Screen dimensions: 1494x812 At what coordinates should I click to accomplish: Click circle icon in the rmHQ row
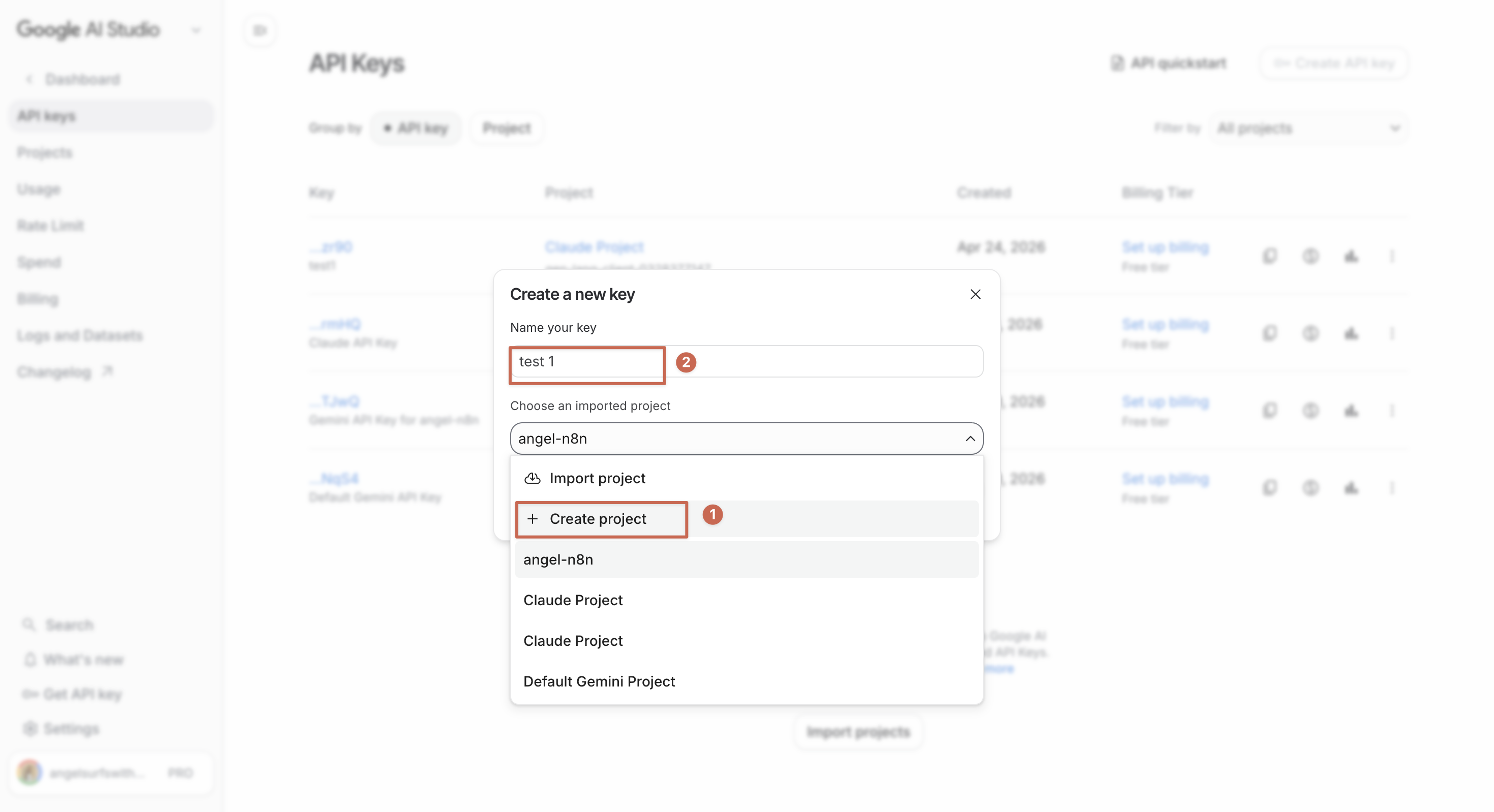pyautogui.click(x=1310, y=333)
